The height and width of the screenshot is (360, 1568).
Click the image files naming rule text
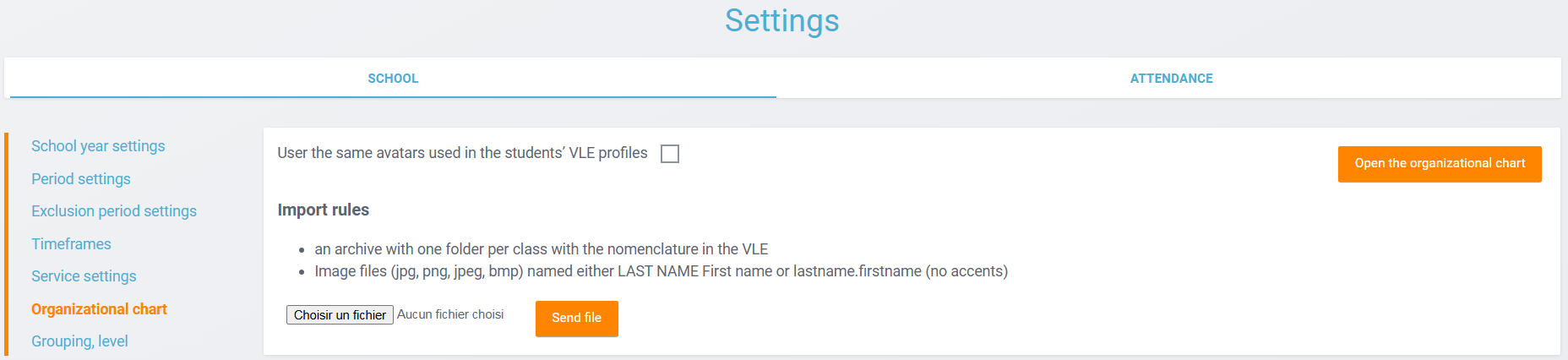pyautogui.click(x=661, y=271)
